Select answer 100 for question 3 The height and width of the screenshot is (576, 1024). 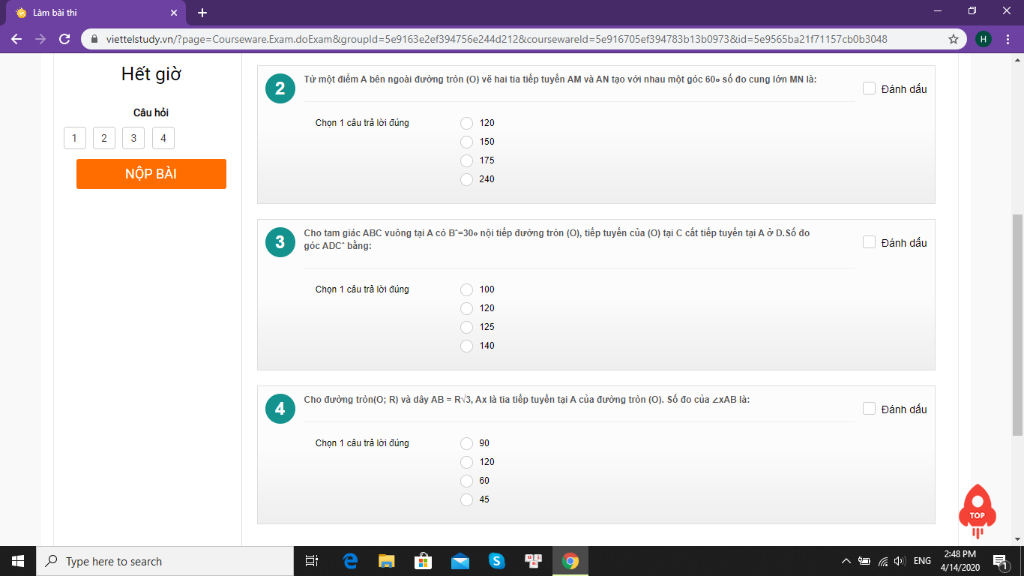point(466,289)
